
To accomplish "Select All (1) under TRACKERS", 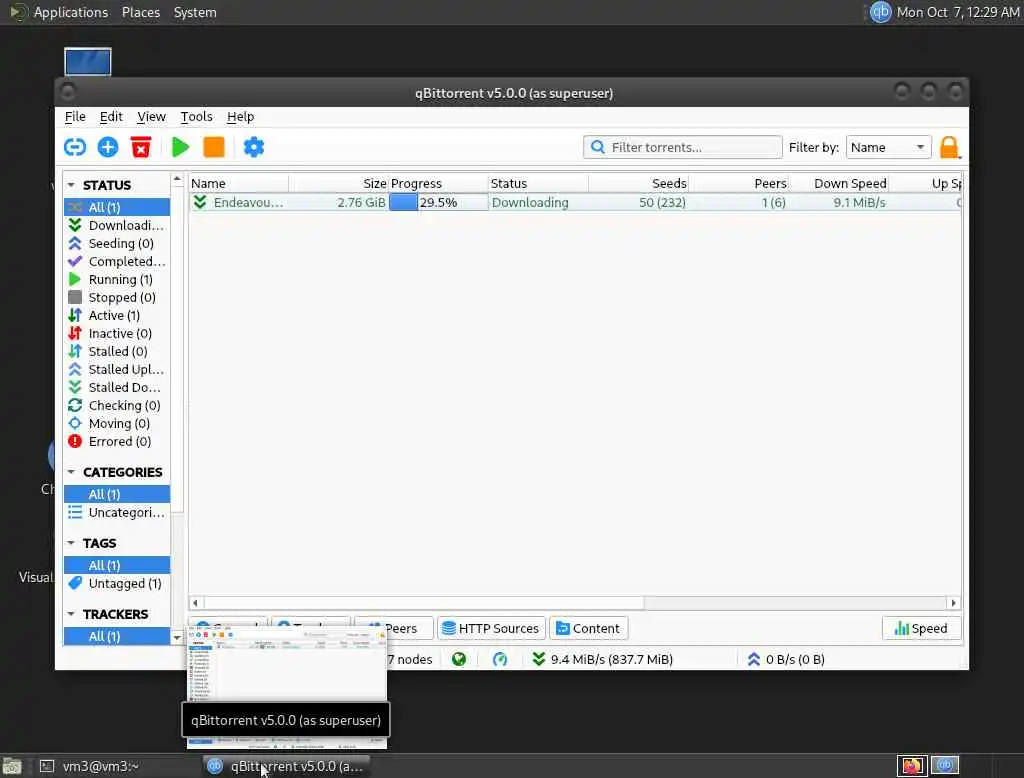I will pos(117,636).
